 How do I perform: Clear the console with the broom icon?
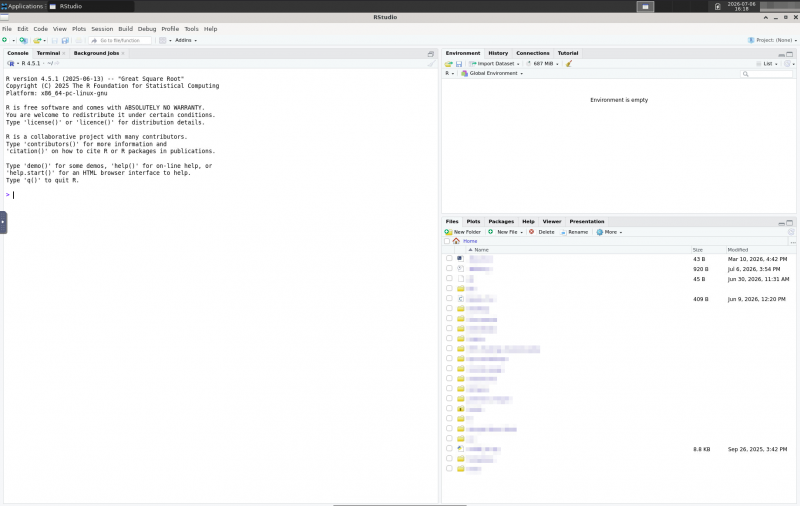[432, 63]
